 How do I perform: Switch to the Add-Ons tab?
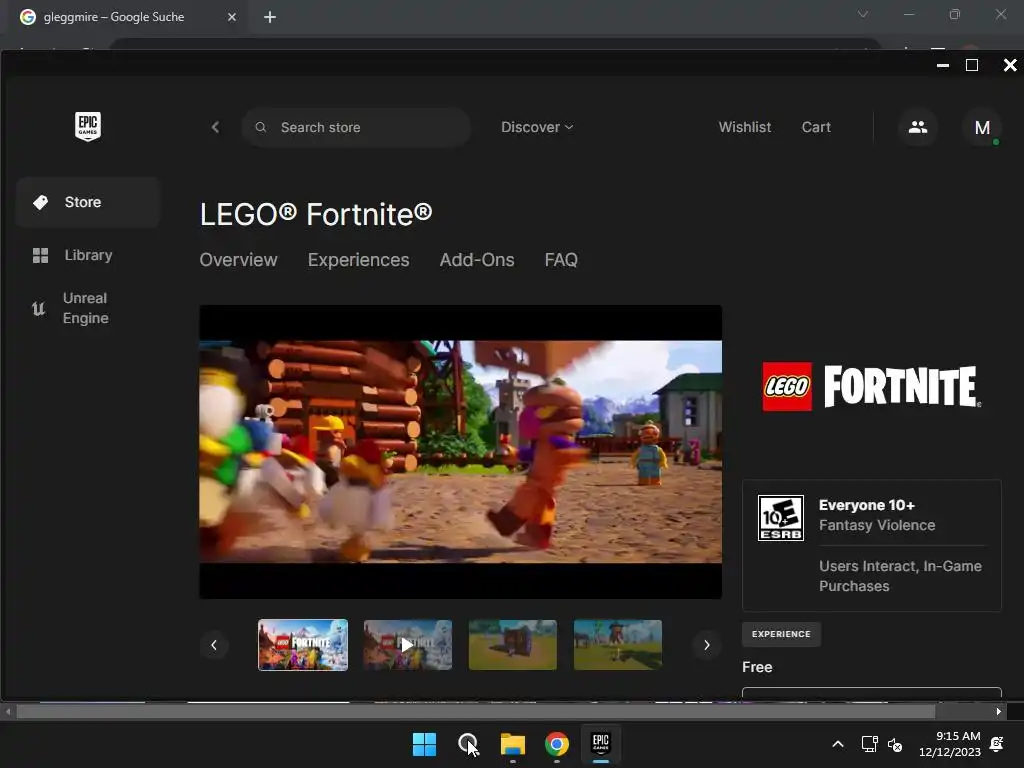click(x=477, y=260)
